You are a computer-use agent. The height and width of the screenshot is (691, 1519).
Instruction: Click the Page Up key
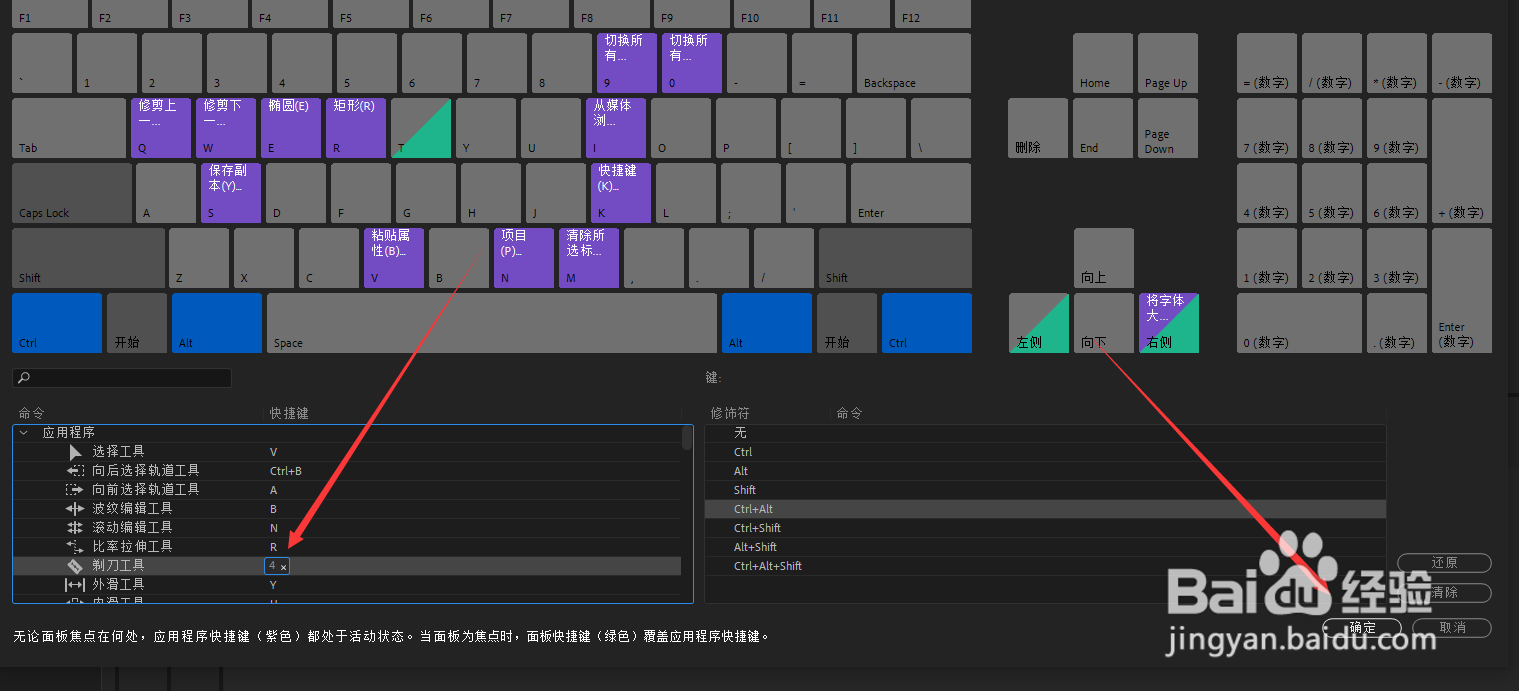pos(1168,63)
